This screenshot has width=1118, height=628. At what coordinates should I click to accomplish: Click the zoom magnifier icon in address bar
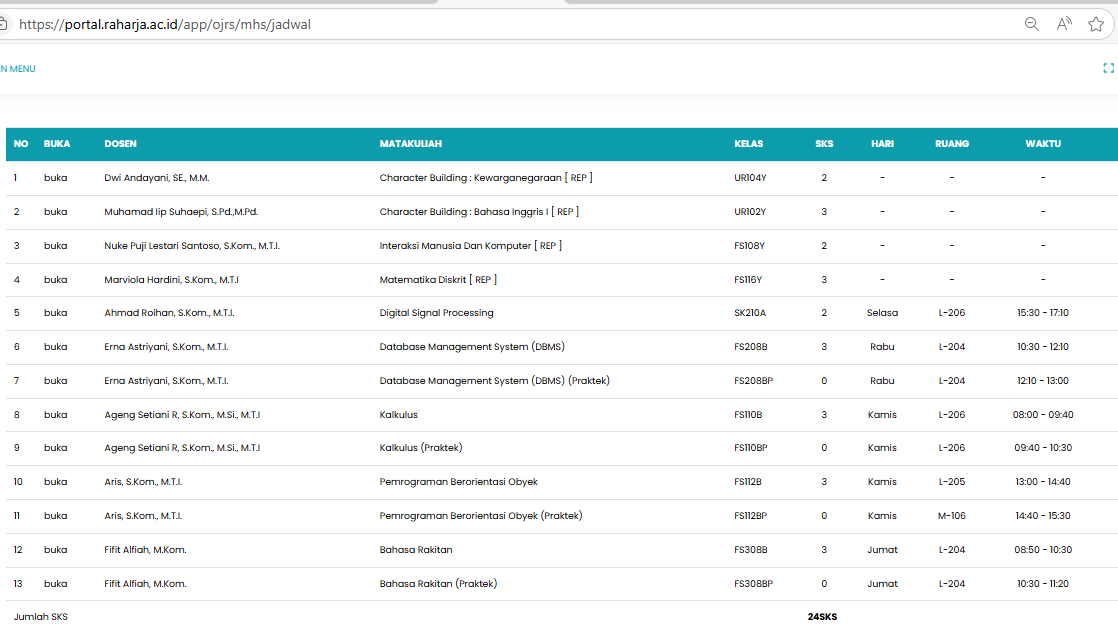(1031, 24)
